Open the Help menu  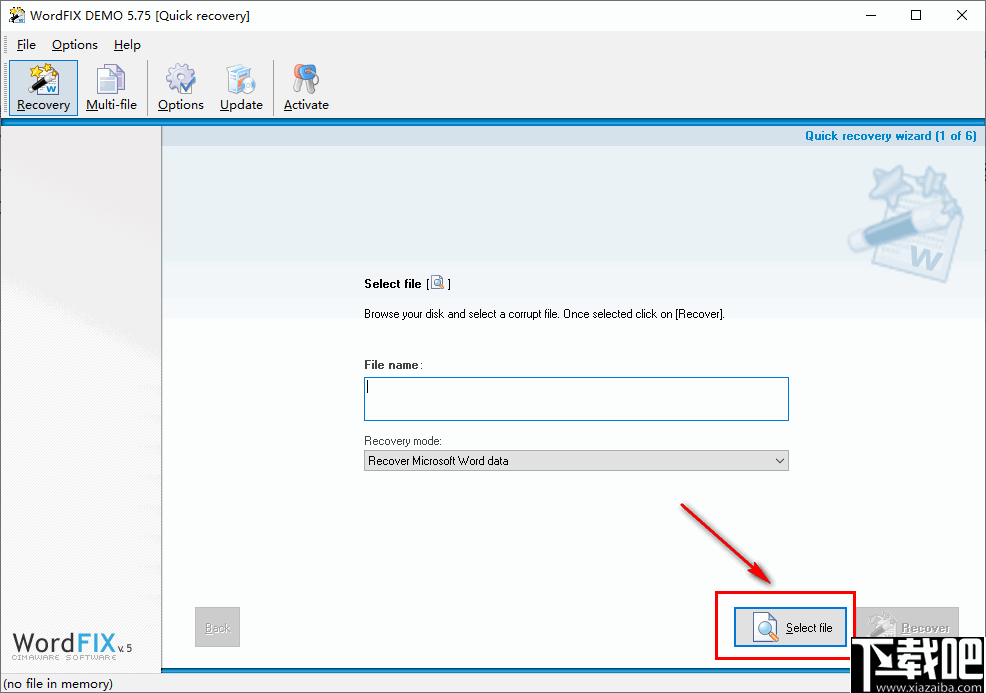[x=127, y=44]
